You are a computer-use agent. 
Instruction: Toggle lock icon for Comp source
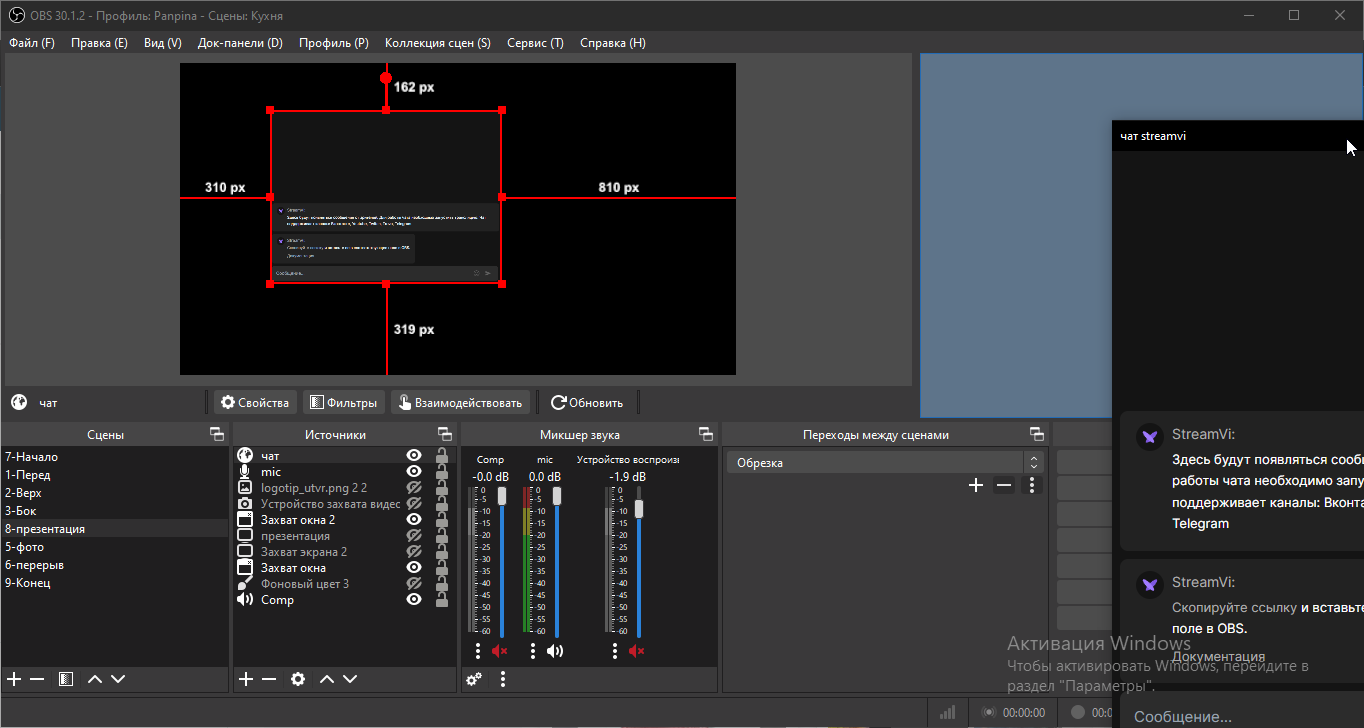point(441,600)
